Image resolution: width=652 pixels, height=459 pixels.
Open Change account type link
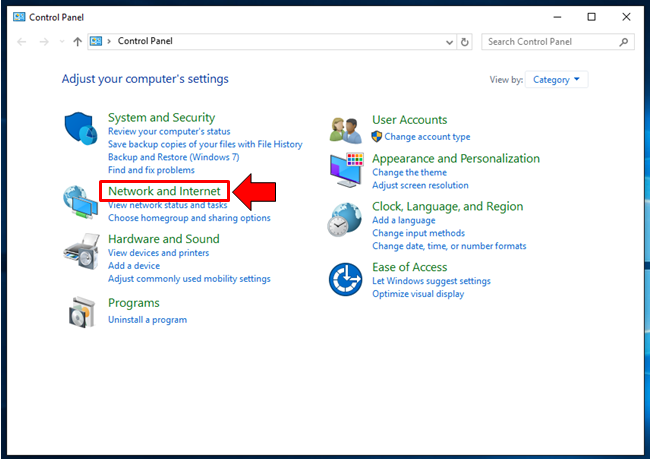pos(427,137)
